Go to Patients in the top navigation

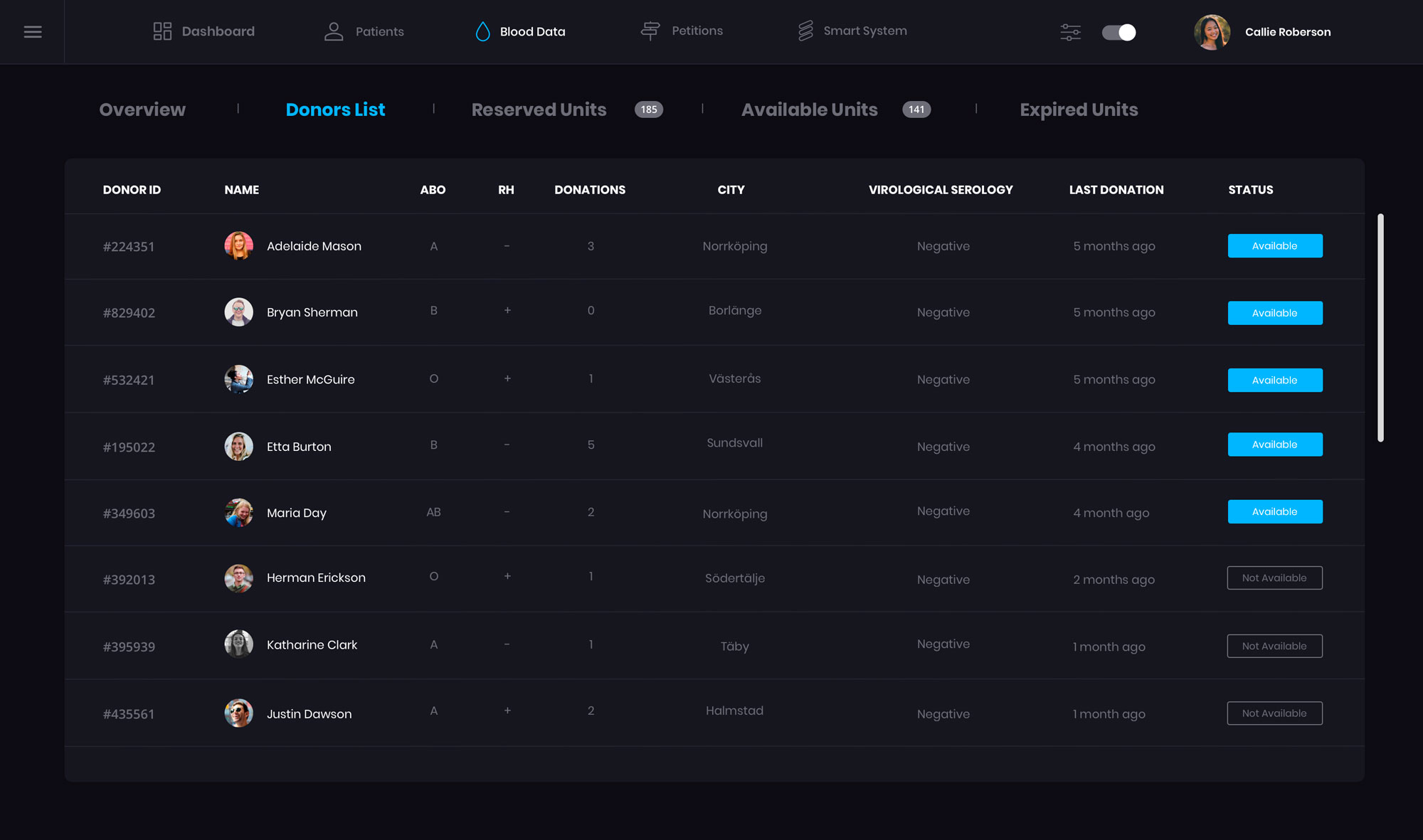click(379, 31)
